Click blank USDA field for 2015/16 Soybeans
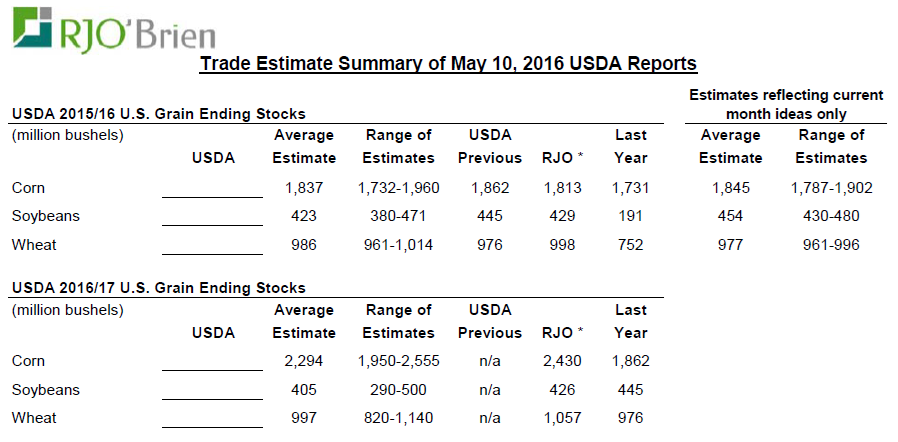This screenshot has width=898, height=442. (212, 216)
